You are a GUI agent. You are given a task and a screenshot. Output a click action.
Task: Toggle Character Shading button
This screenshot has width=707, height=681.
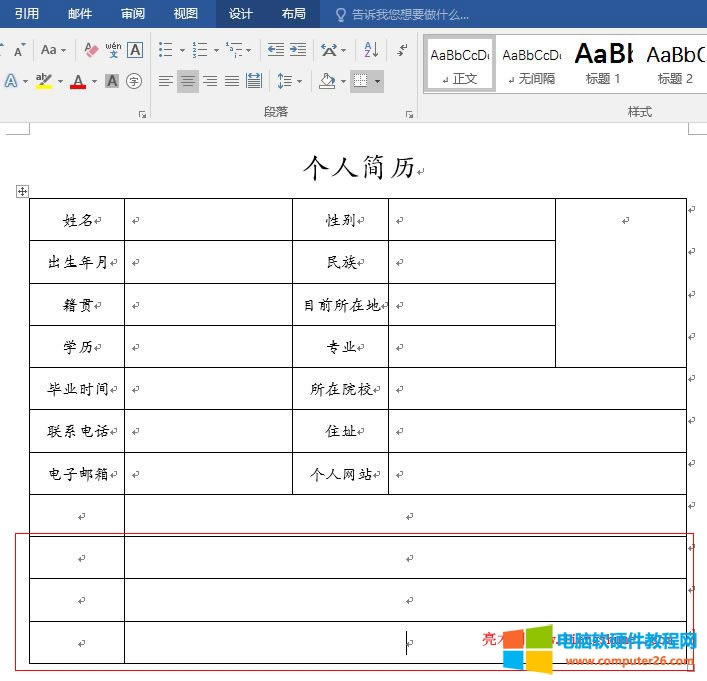[x=112, y=81]
